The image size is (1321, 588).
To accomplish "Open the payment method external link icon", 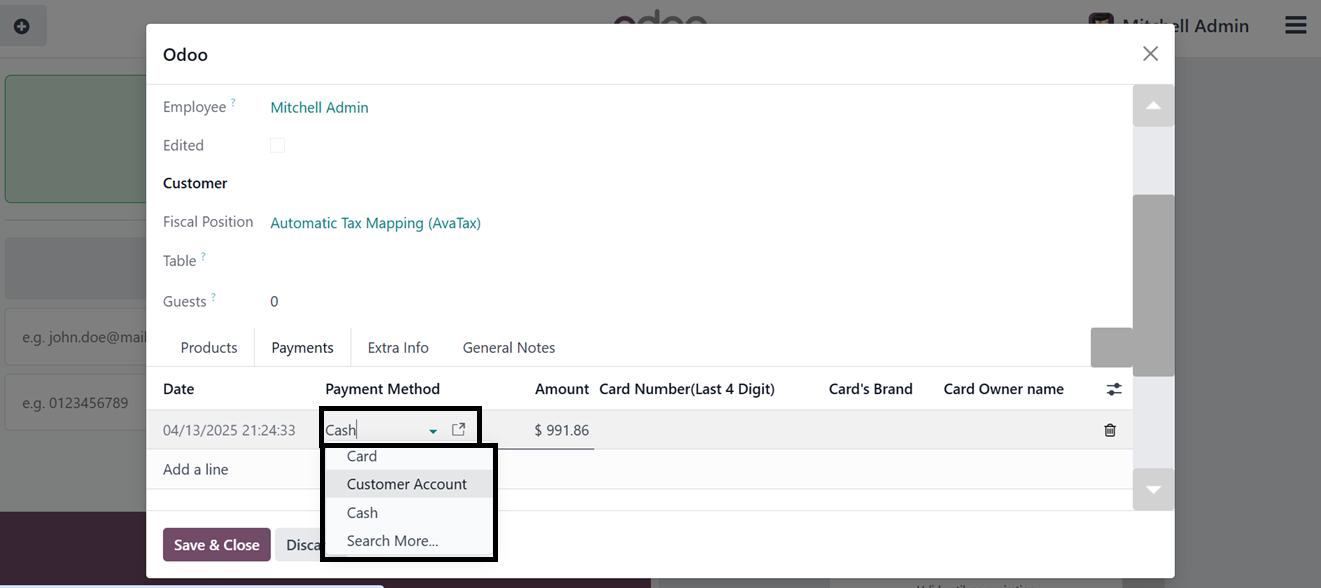I will tap(458, 430).
